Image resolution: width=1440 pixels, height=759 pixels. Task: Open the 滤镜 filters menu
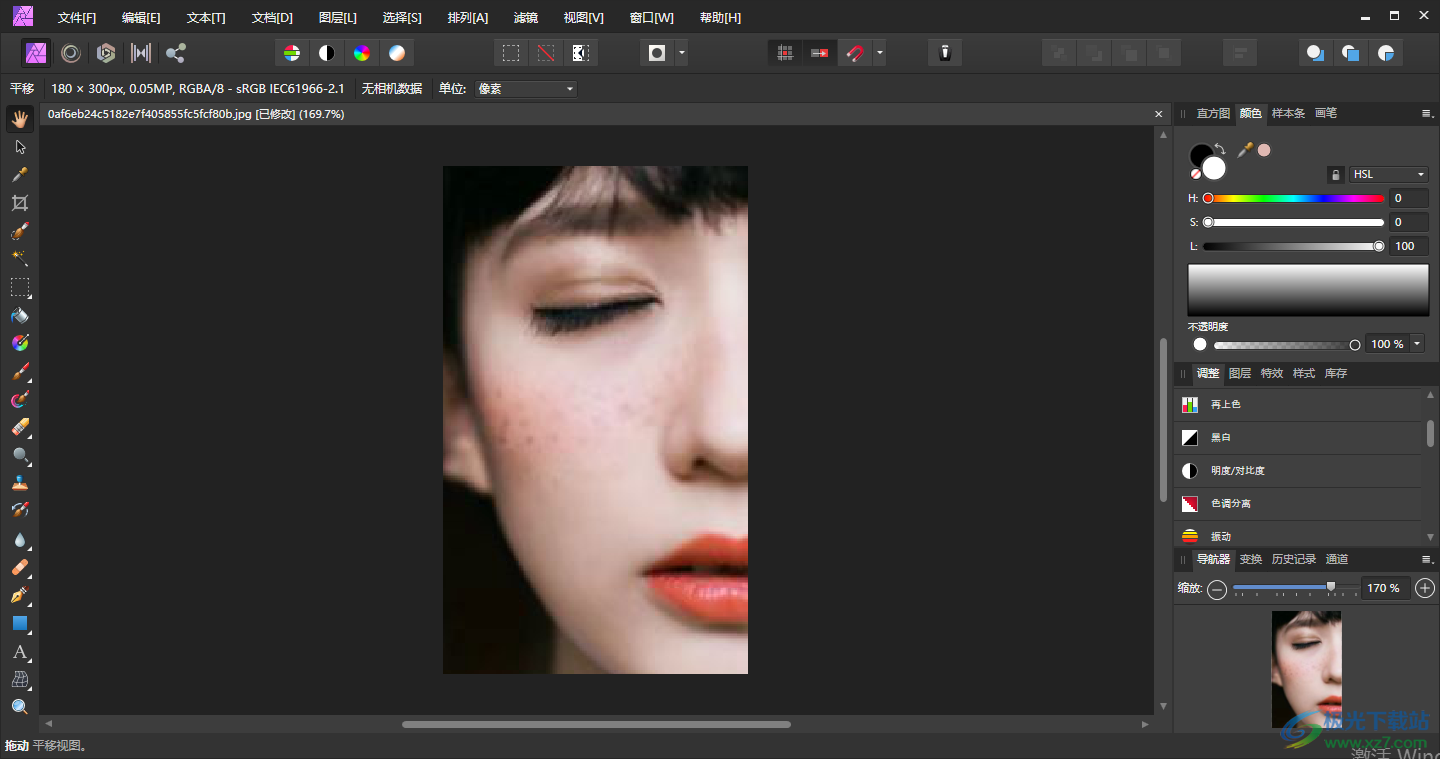(x=525, y=18)
